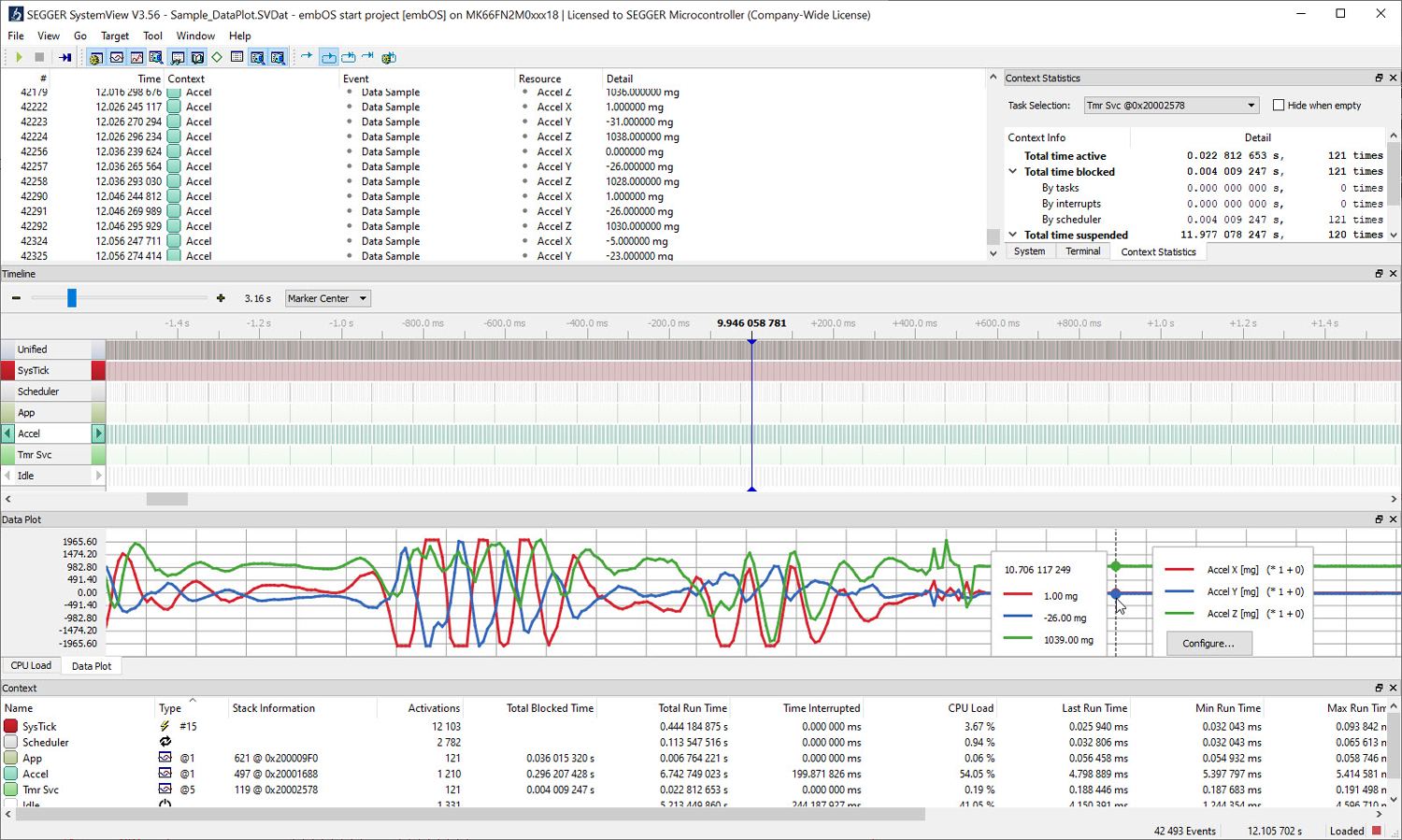Image resolution: width=1402 pixels, height=840 pixels.
Task: Collapse the Total time blocked section
Action: (1012, 171)
